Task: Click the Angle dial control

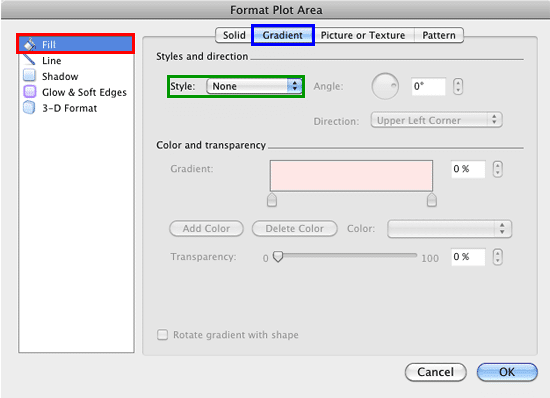Action: point(385,86)
